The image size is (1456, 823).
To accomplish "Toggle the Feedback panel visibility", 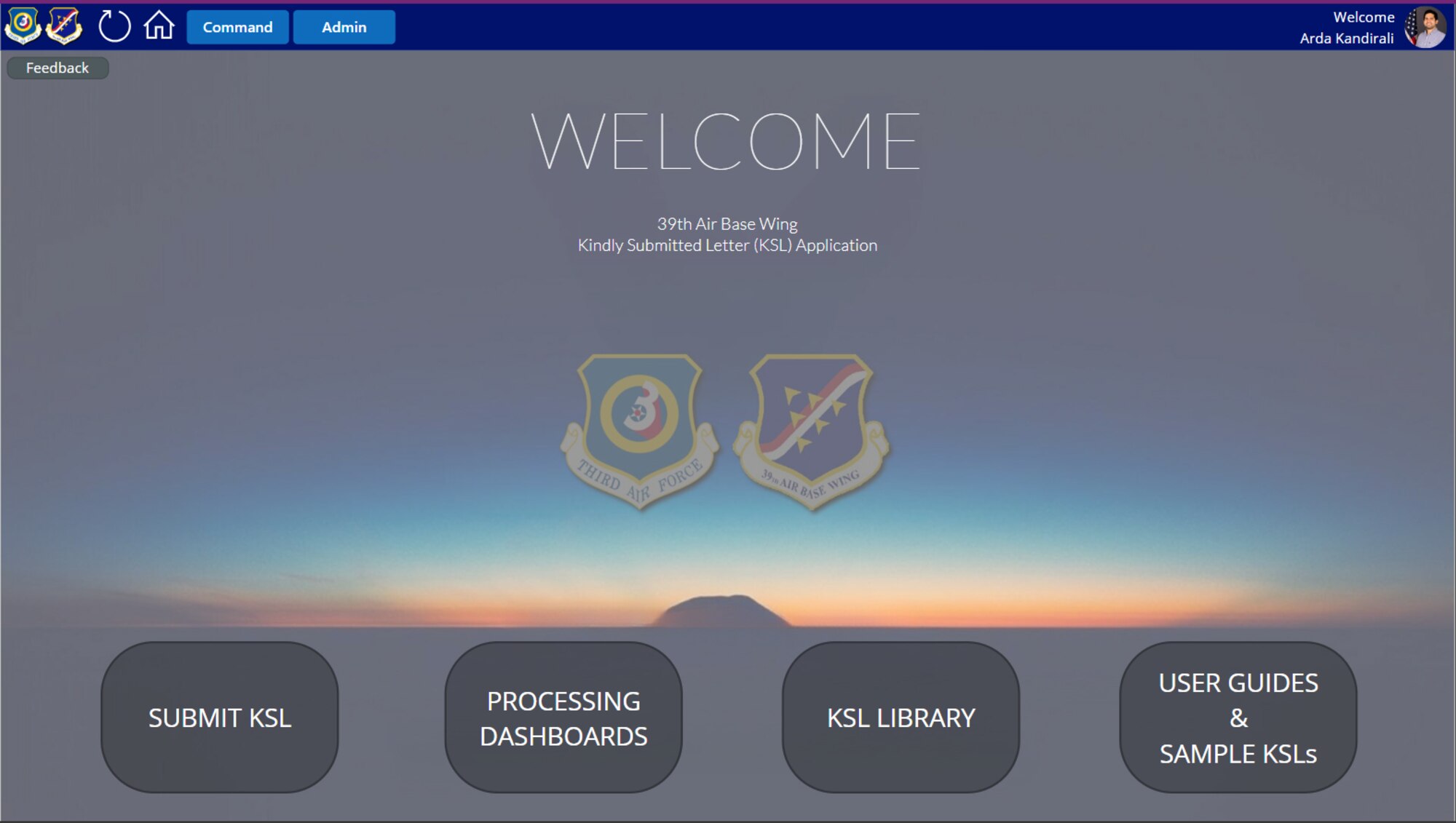I will (55, 67).
